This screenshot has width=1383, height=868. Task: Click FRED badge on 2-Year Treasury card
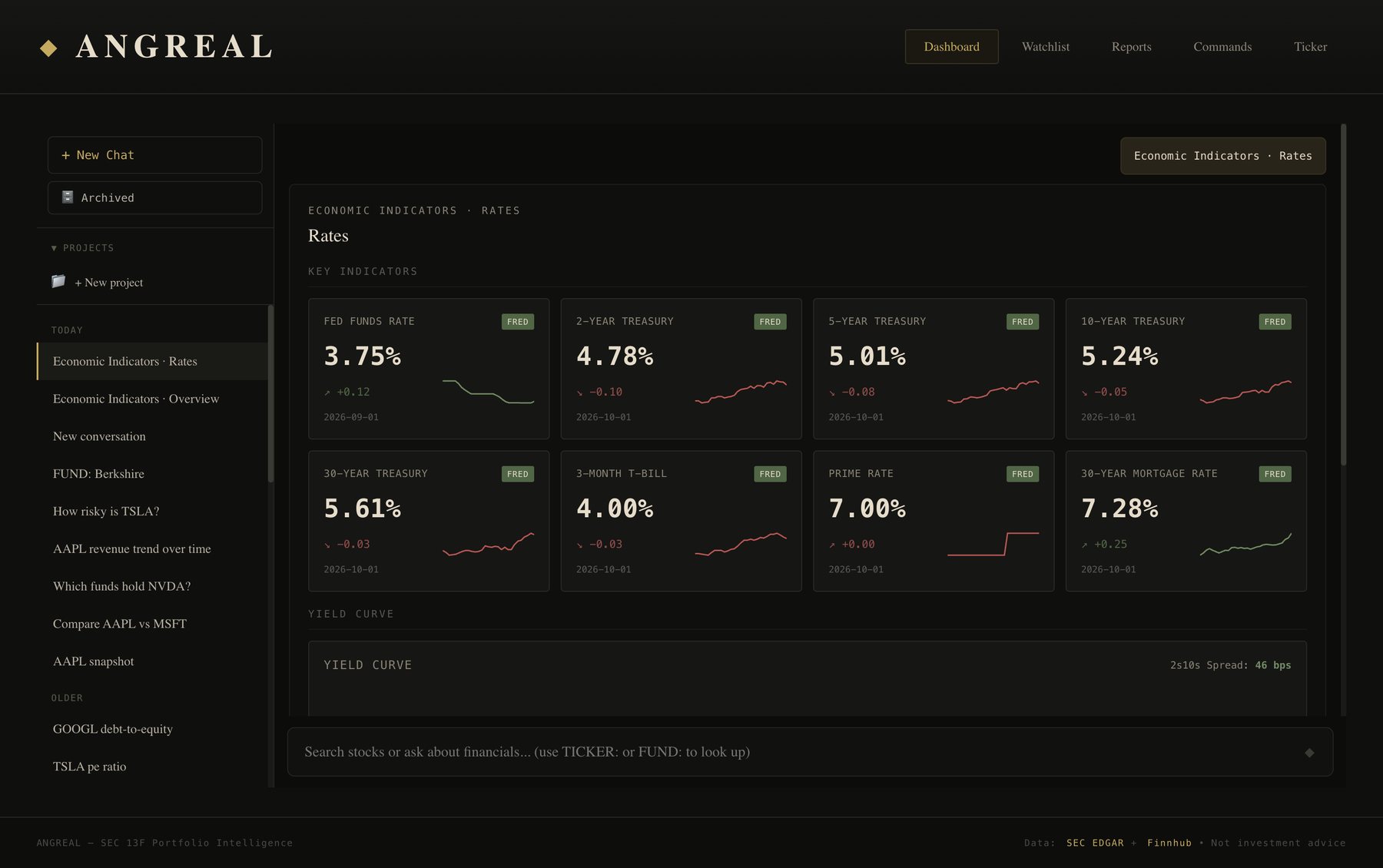[x=770, y=322]
